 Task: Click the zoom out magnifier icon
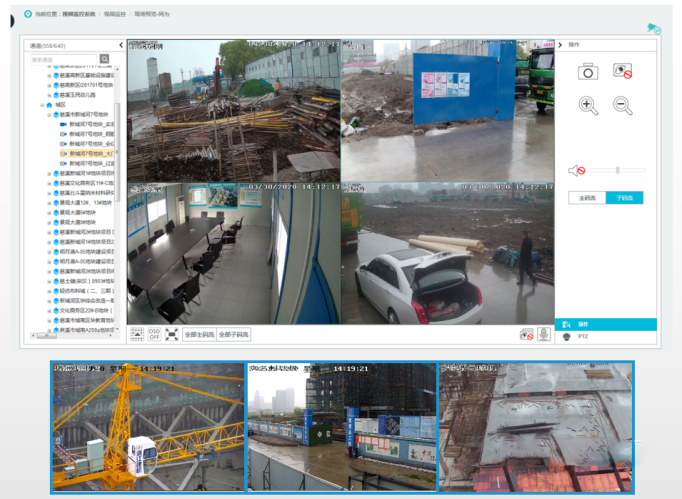pyautogui.click(x=622, y=105)
